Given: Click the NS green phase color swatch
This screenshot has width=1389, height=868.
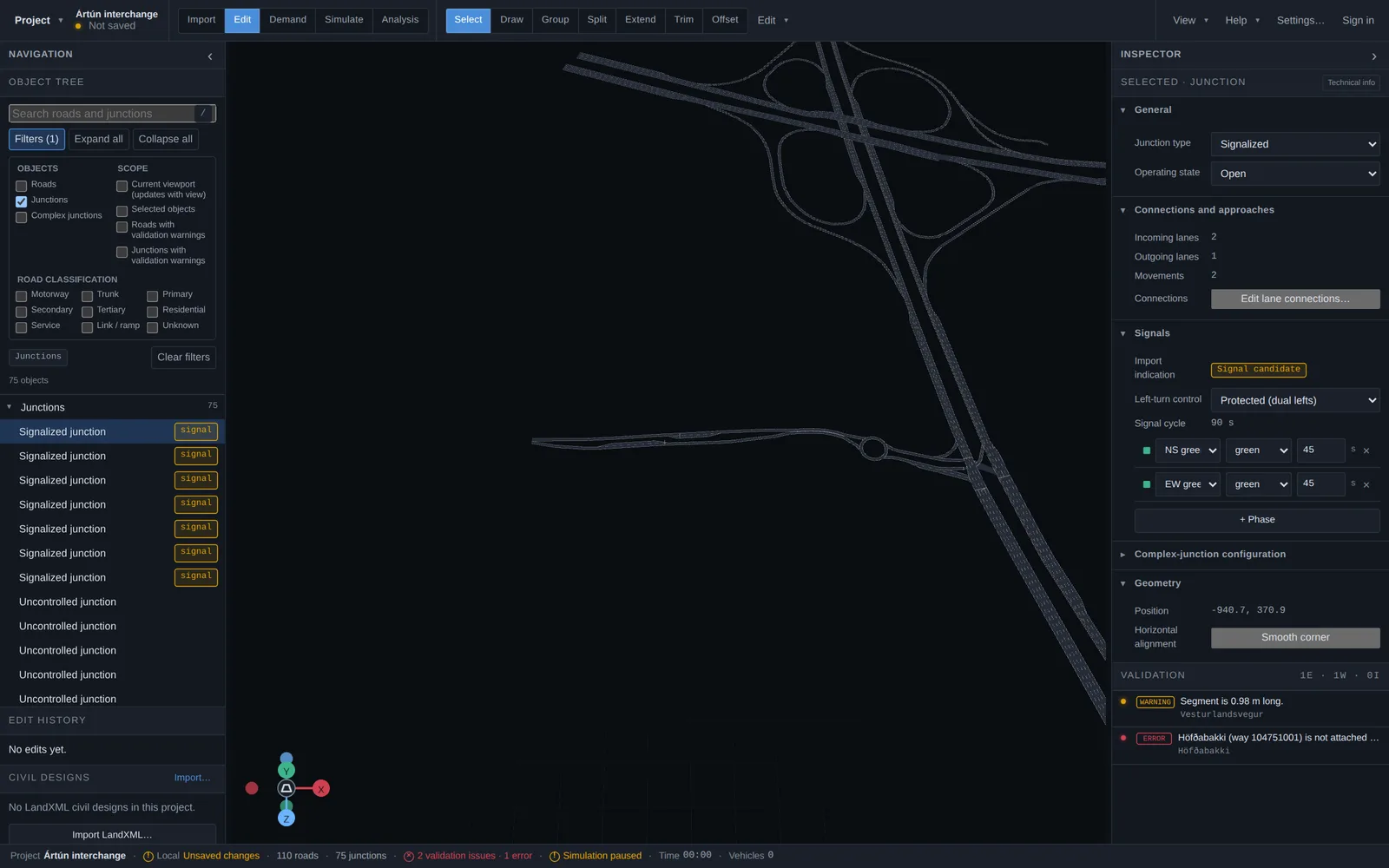Looking at the screenshot, I should pyautogui.click(x=1147, y=450).
